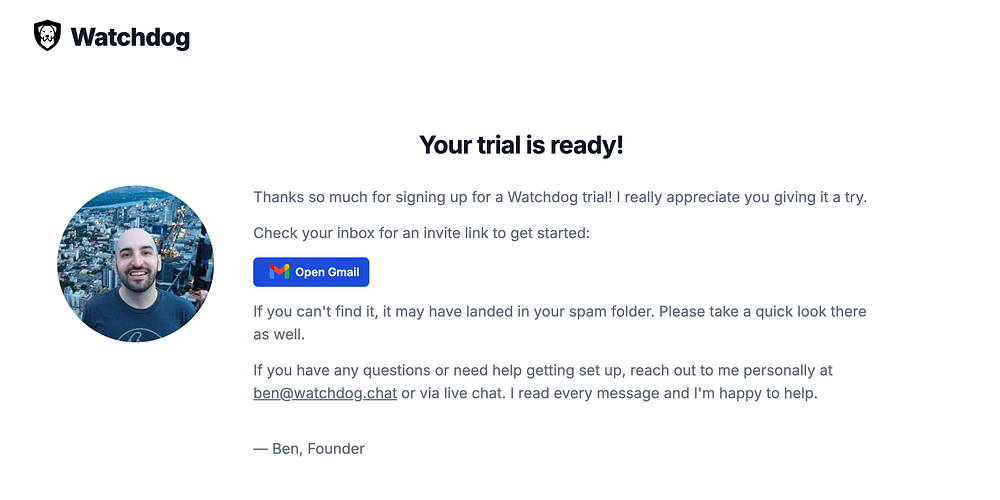Click the "Your trial is ready!" heading
Screen dimensions: 1000x500
pyautogui.click(x=521, y=145)
